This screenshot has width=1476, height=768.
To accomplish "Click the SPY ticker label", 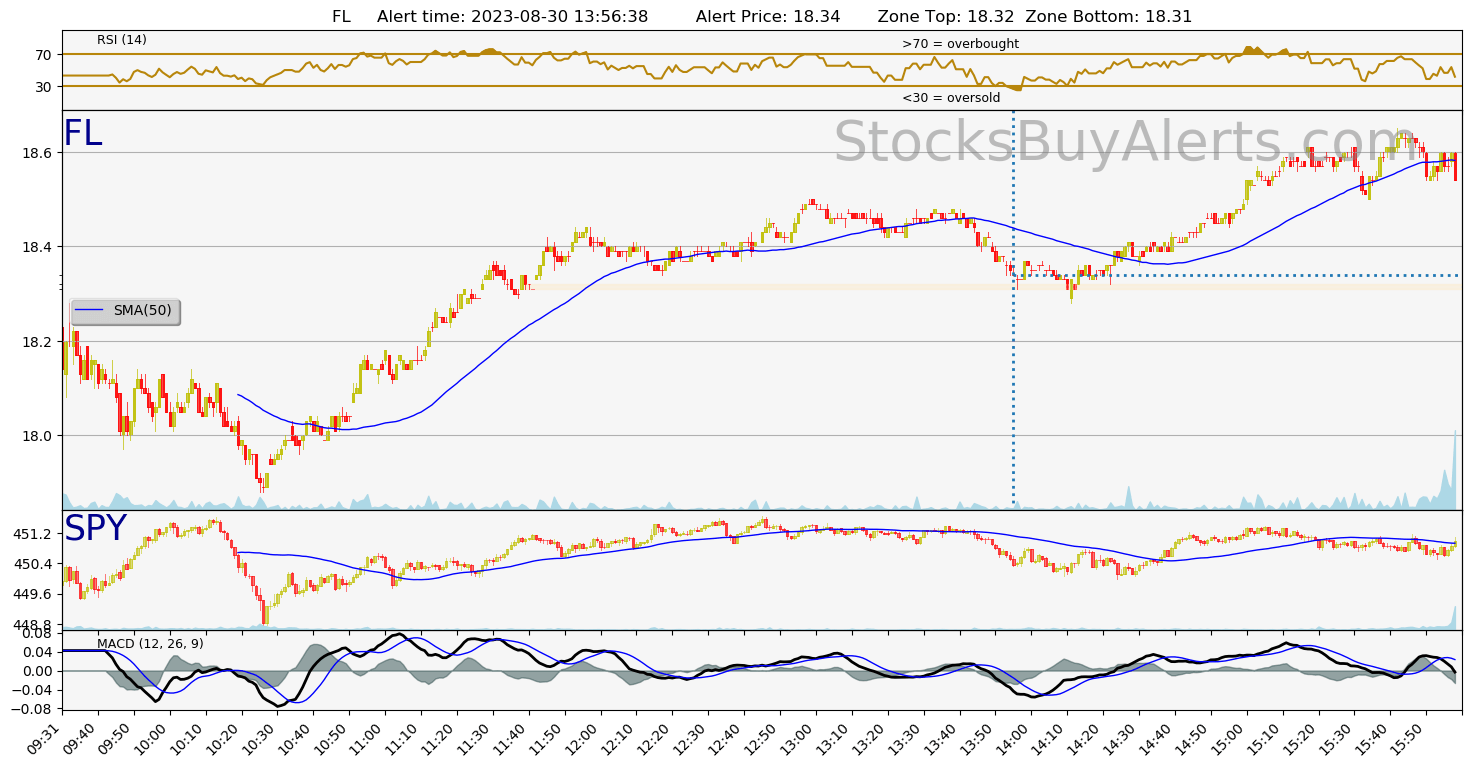I will point(95,529).
